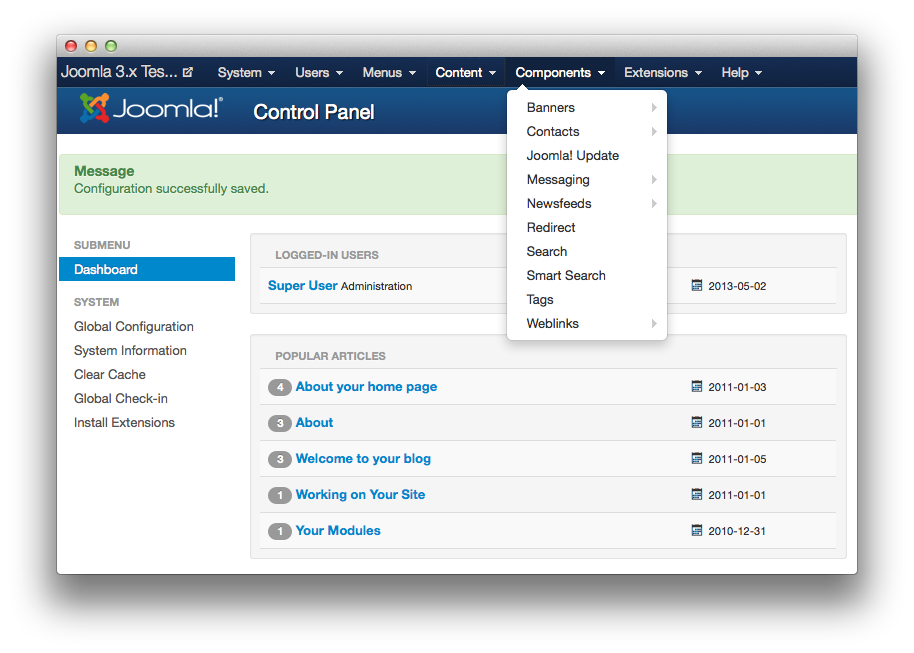The image size is (914, 653).
Task: Select Tags menu entry
Action: coord(540,300)
